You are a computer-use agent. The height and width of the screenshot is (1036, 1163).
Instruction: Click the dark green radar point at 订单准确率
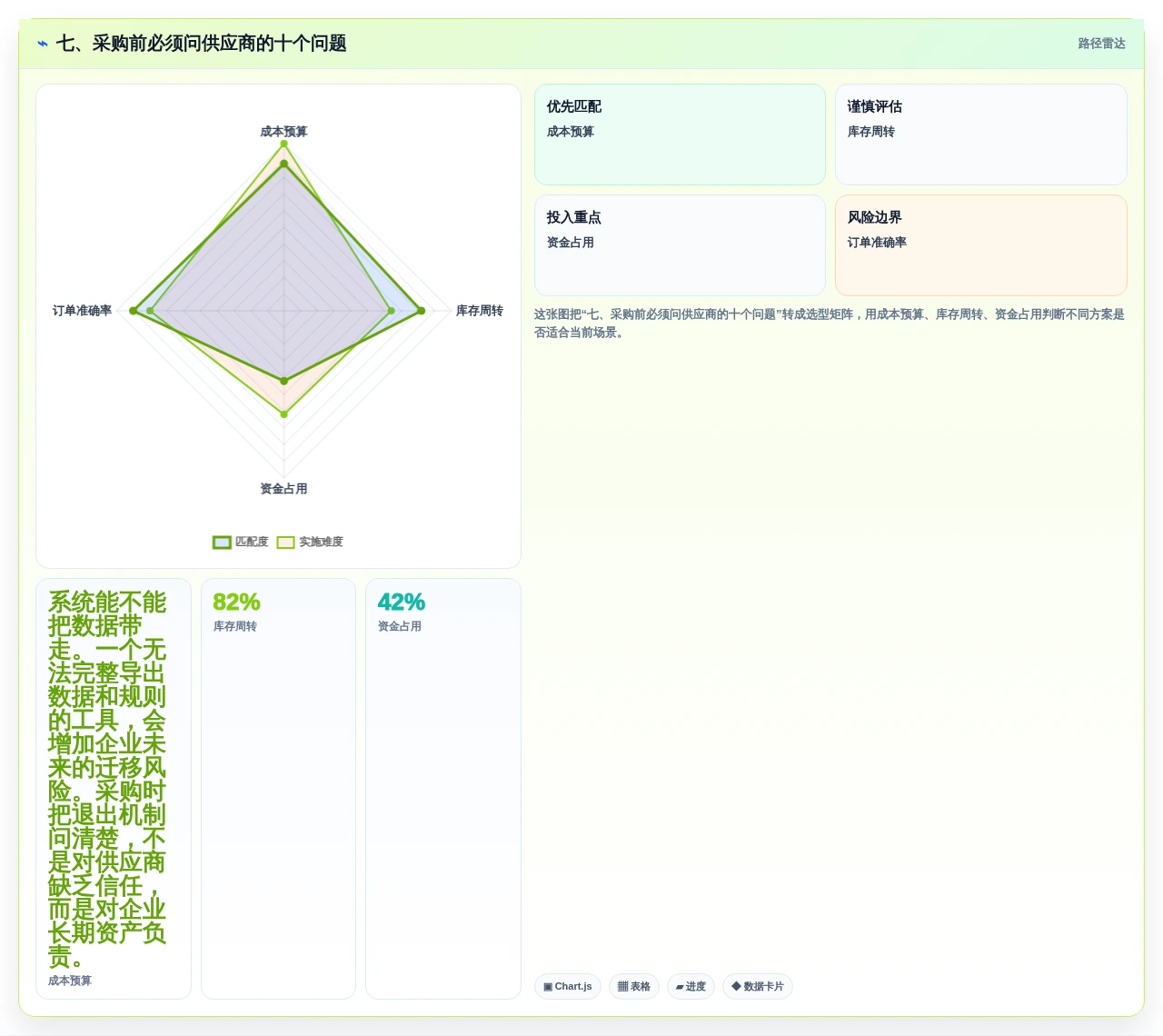point(134,311)
